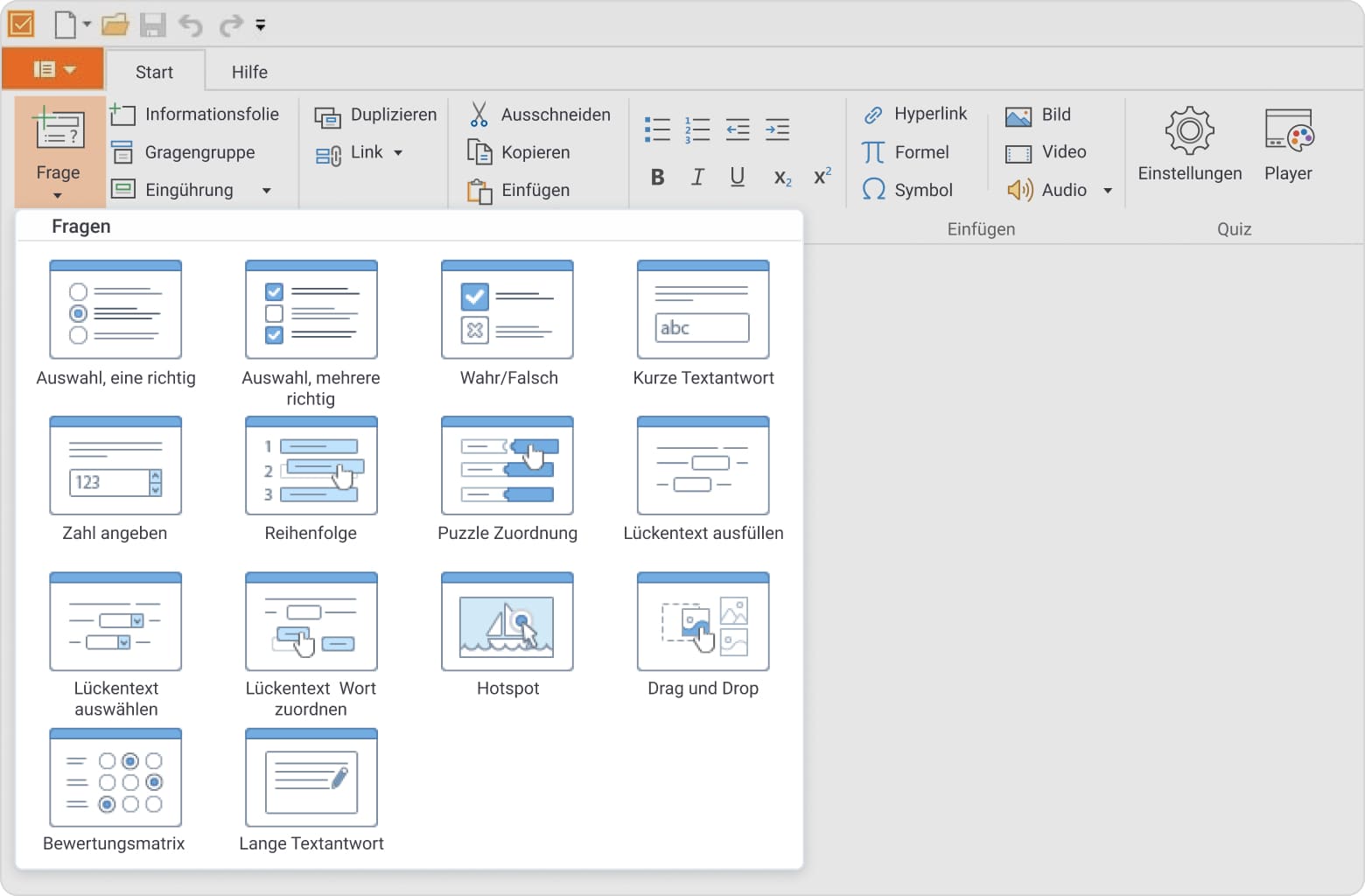Apply subscript formatting
The width and height of the screenshot is (1365, 896).
click(781, 178)
